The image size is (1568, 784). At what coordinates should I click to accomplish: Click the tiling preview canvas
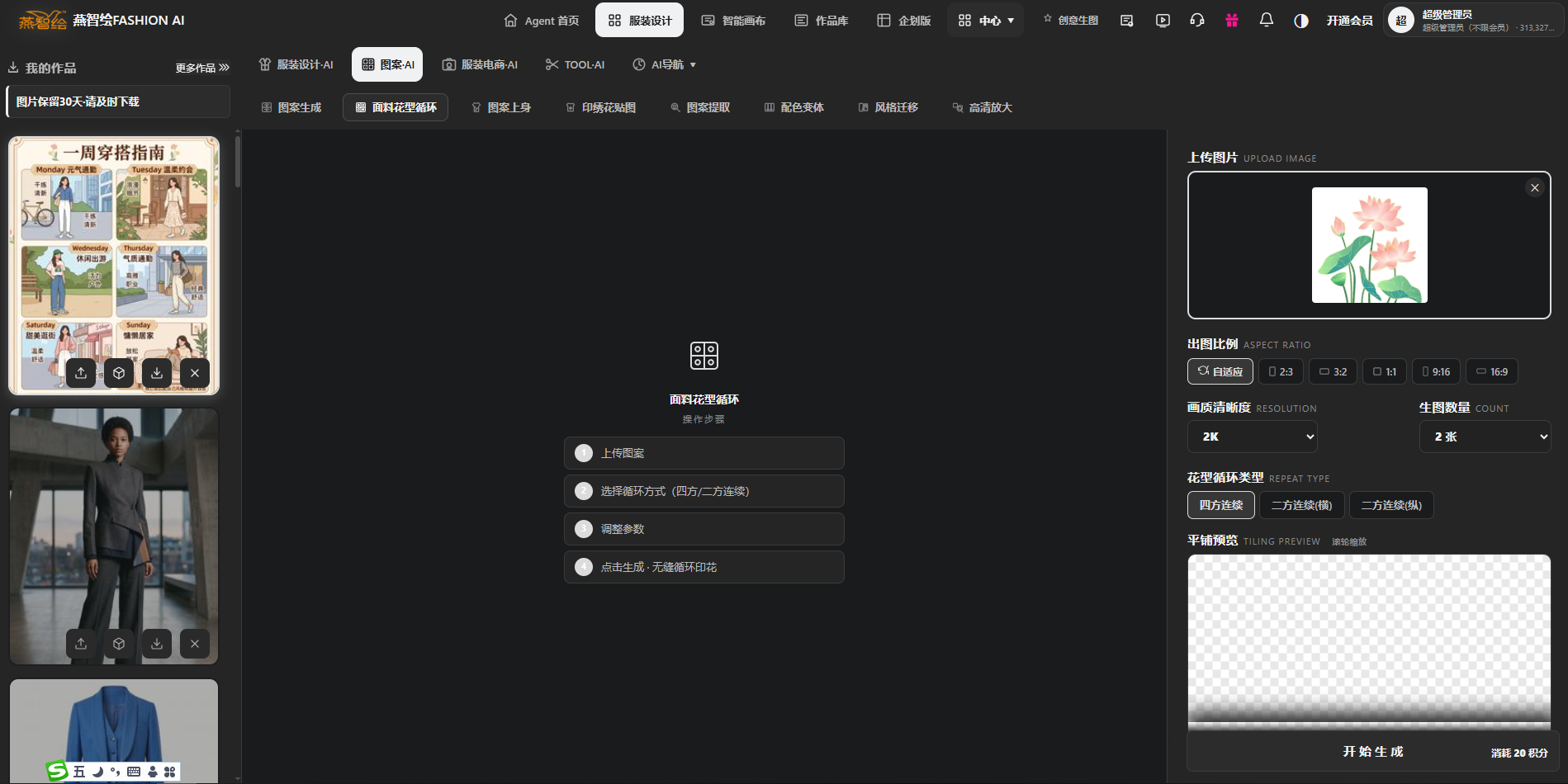[x=1369, y=642]
